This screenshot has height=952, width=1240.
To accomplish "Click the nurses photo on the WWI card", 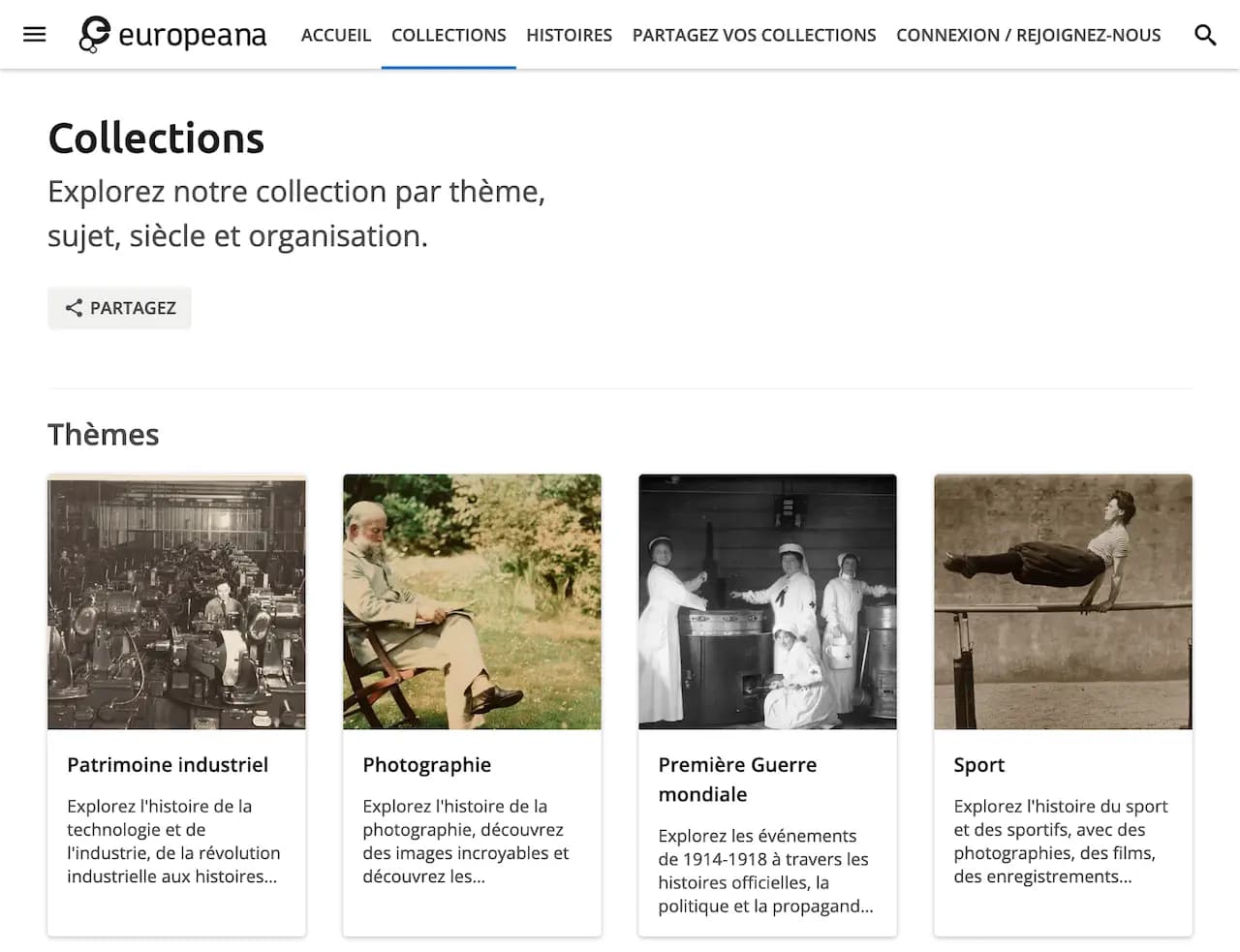I will [x=767, y=600].
